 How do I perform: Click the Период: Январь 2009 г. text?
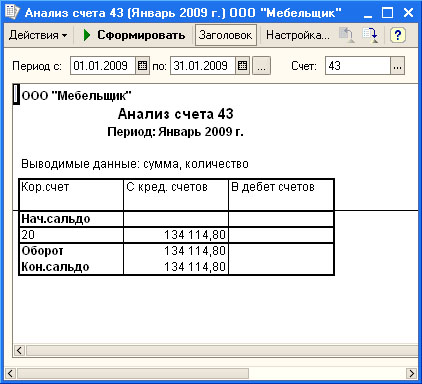(175, 132)
